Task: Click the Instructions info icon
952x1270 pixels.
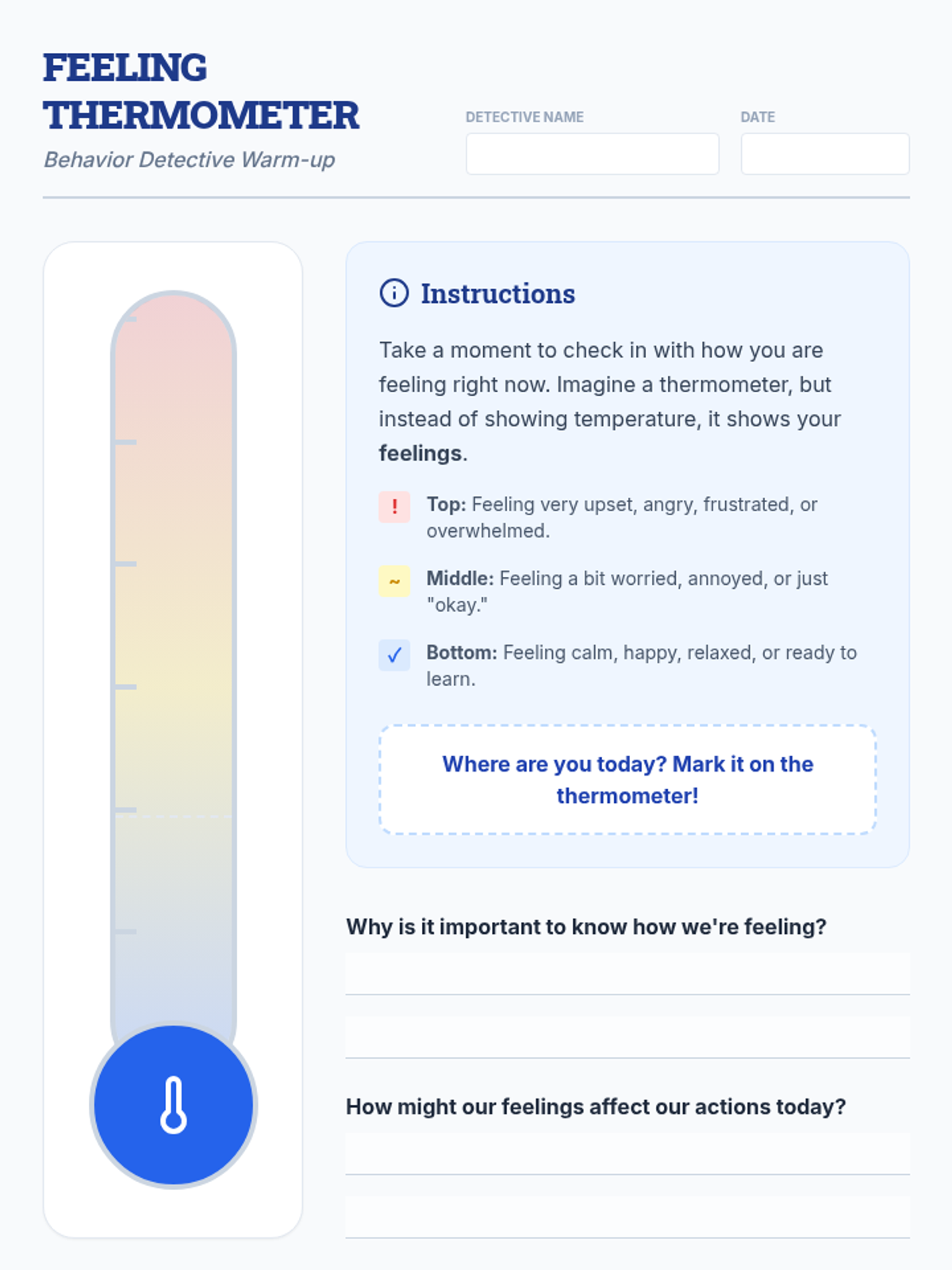Action: pos(394,293)
